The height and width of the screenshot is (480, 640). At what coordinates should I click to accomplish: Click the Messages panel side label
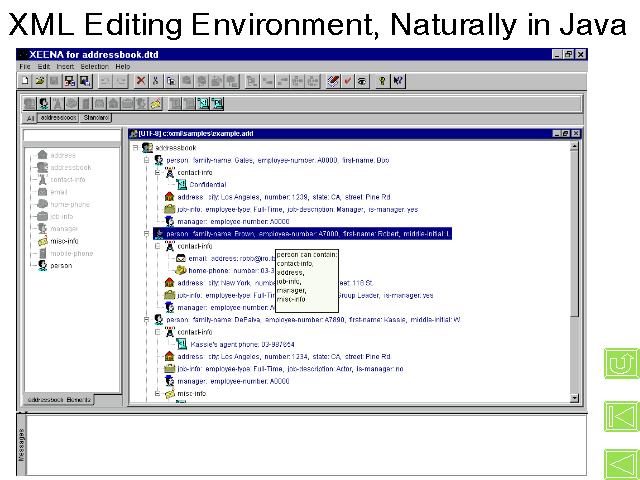point(21,445)
